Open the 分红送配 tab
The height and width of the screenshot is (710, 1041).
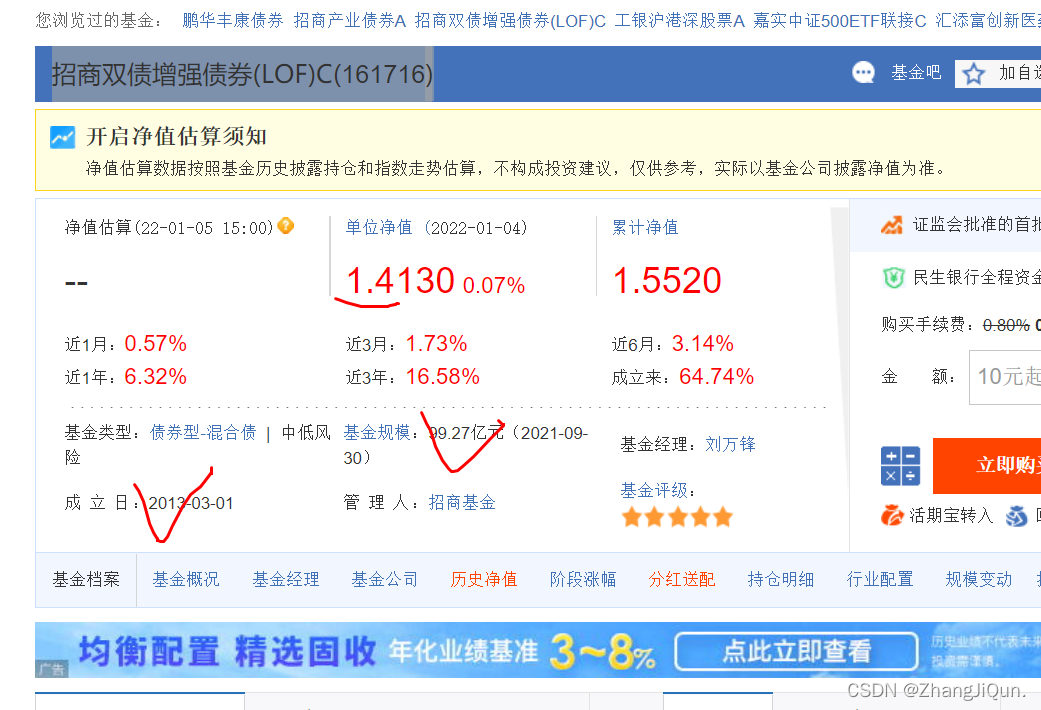[x=682, y=580]
